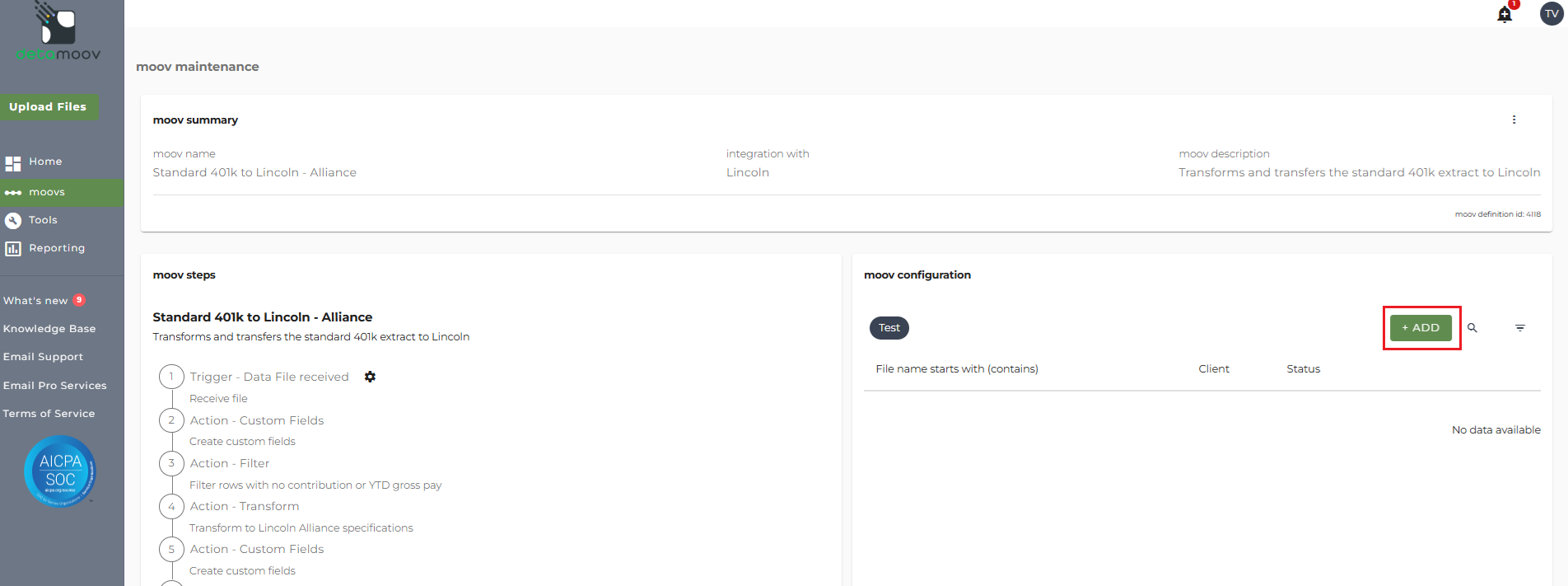The height and width of the screenshot is (586, 1568).
Task: Select the Action - Custom Fields step 5
Action: (257, 549)
